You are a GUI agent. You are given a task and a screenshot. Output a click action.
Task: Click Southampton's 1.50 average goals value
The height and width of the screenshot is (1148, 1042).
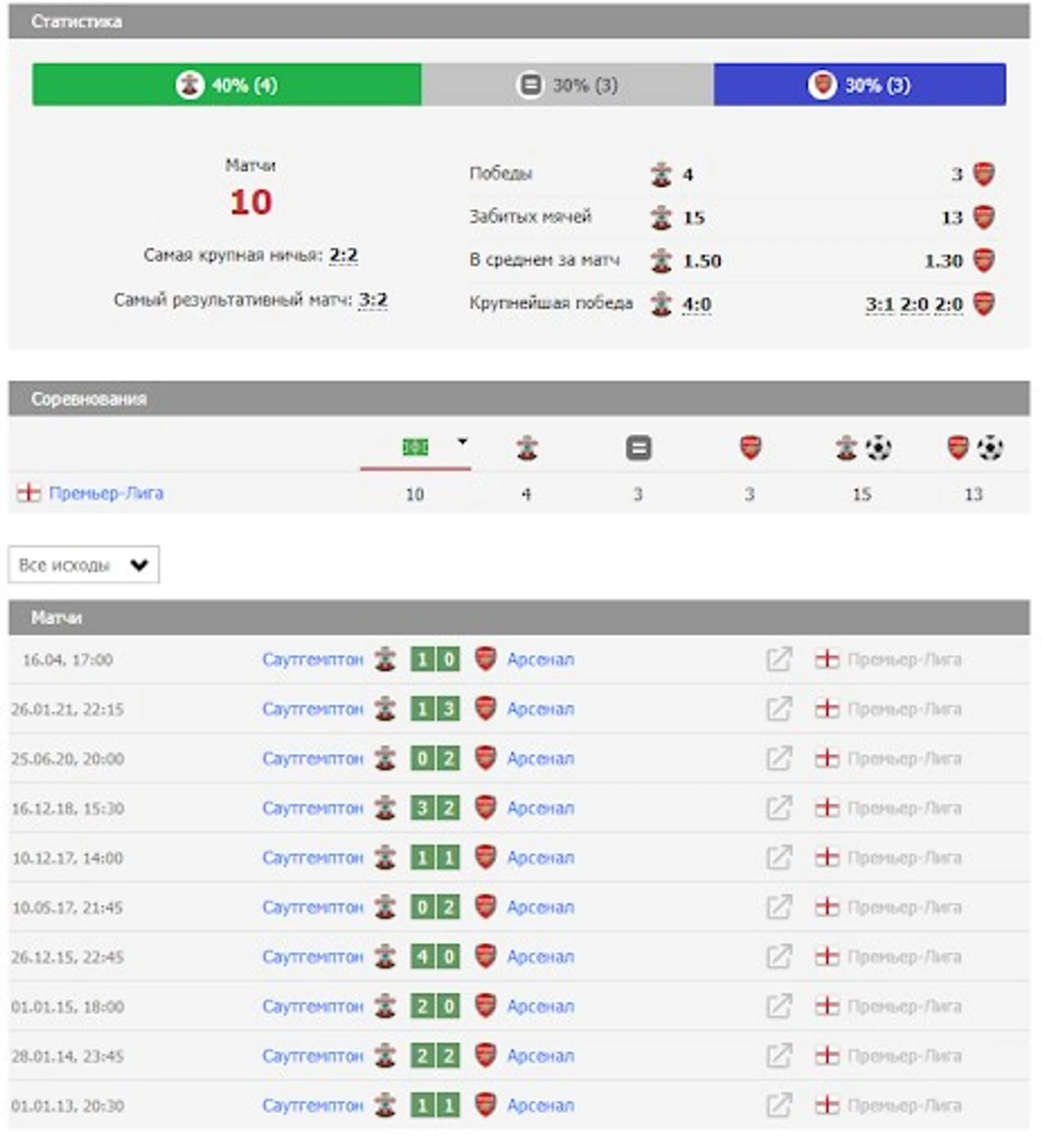coord(702,261)
